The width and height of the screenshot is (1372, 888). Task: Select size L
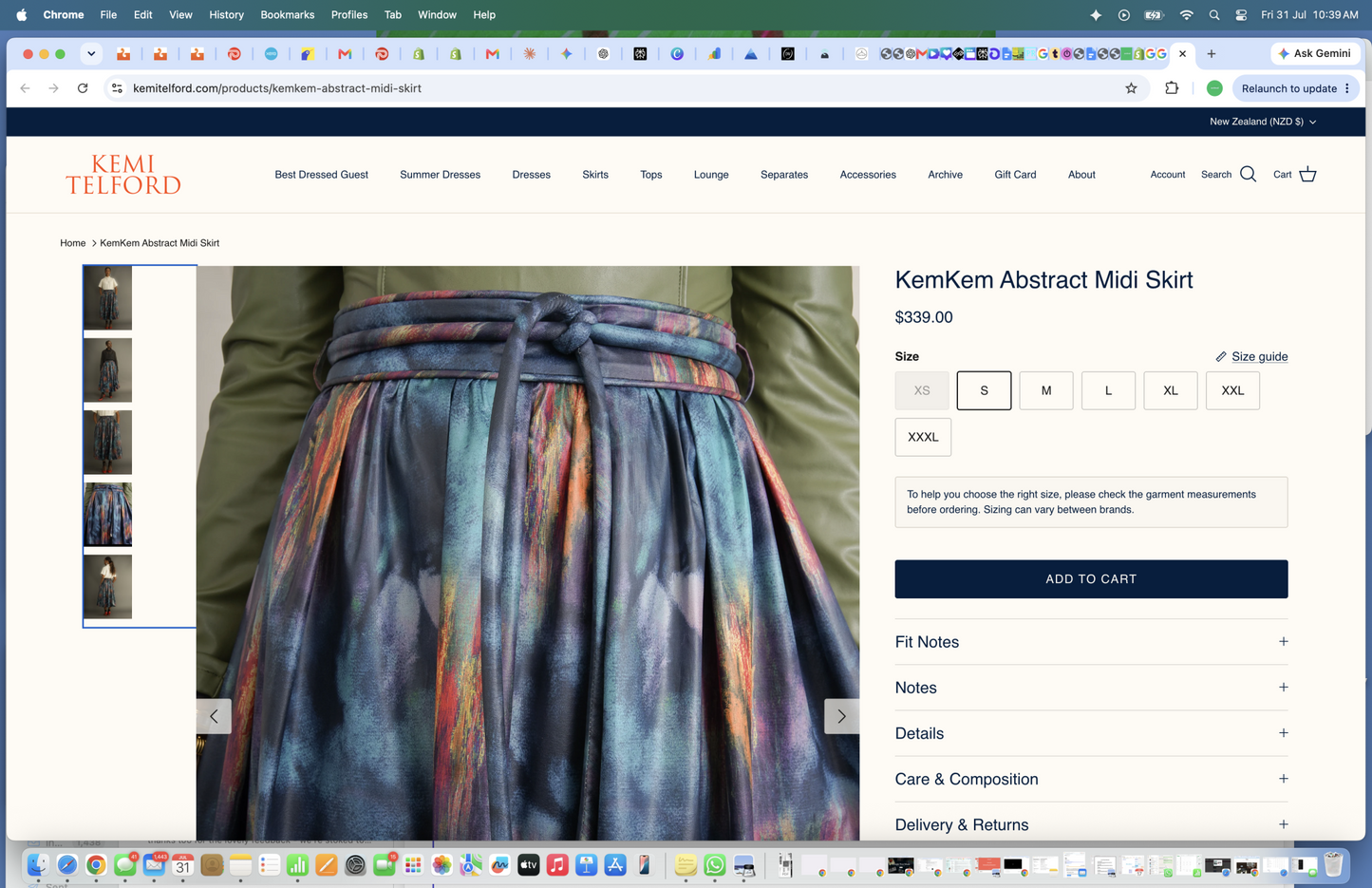pyautogui.click(x=1108, y=390)
